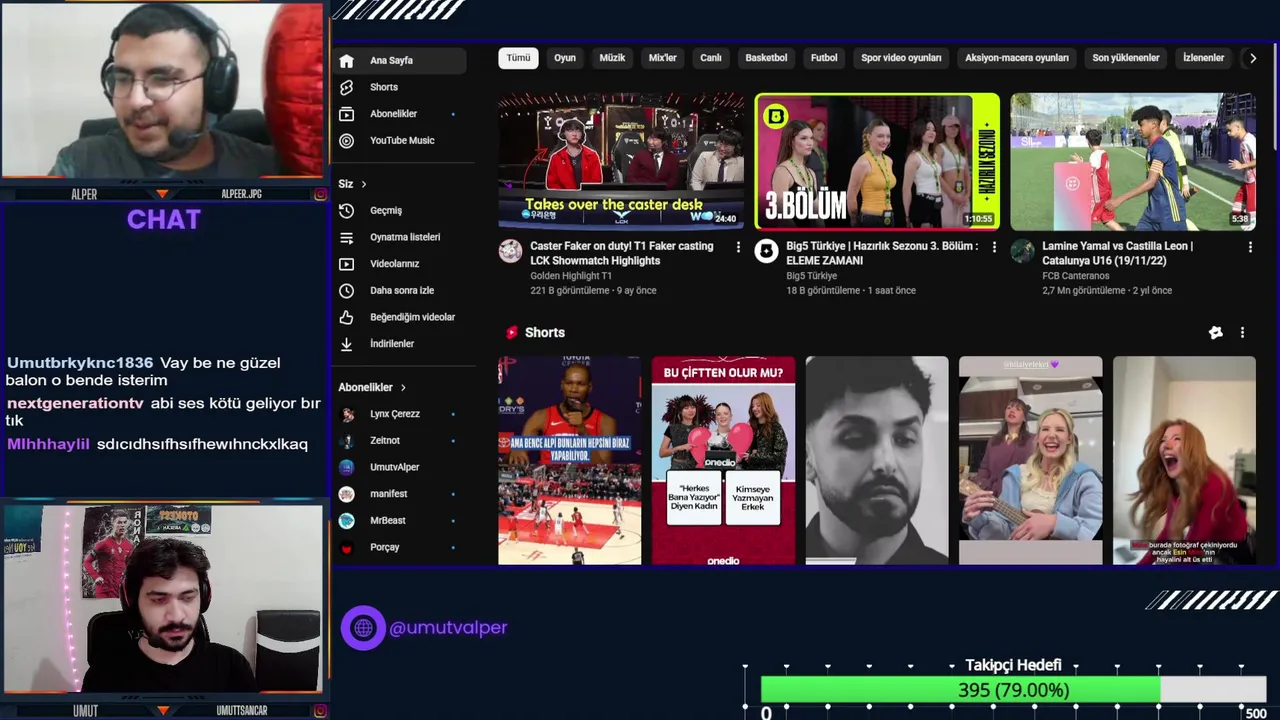Open Daha sonra izle clock icon

[346, 291]
